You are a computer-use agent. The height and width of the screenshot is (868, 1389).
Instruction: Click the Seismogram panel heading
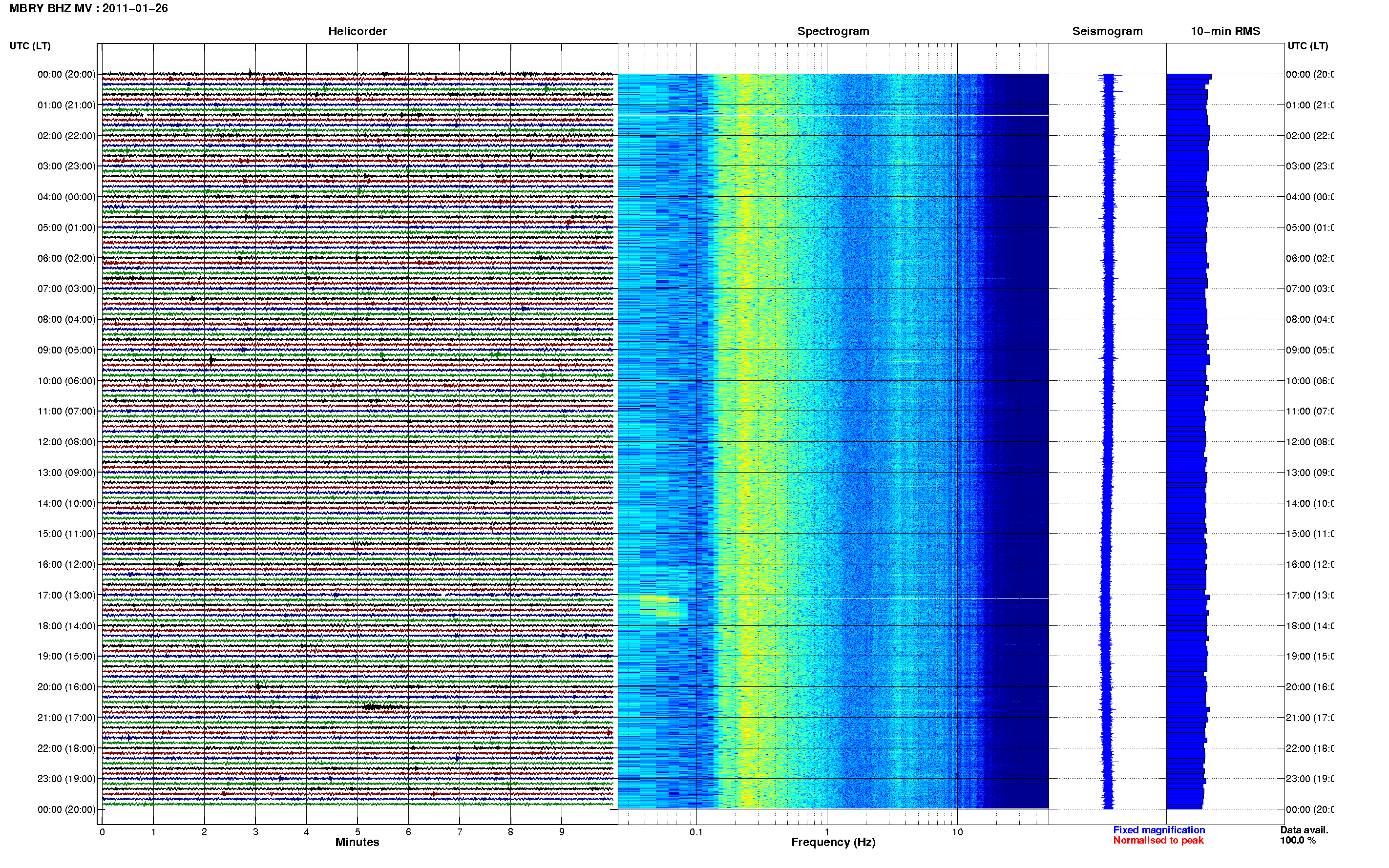1107,31
